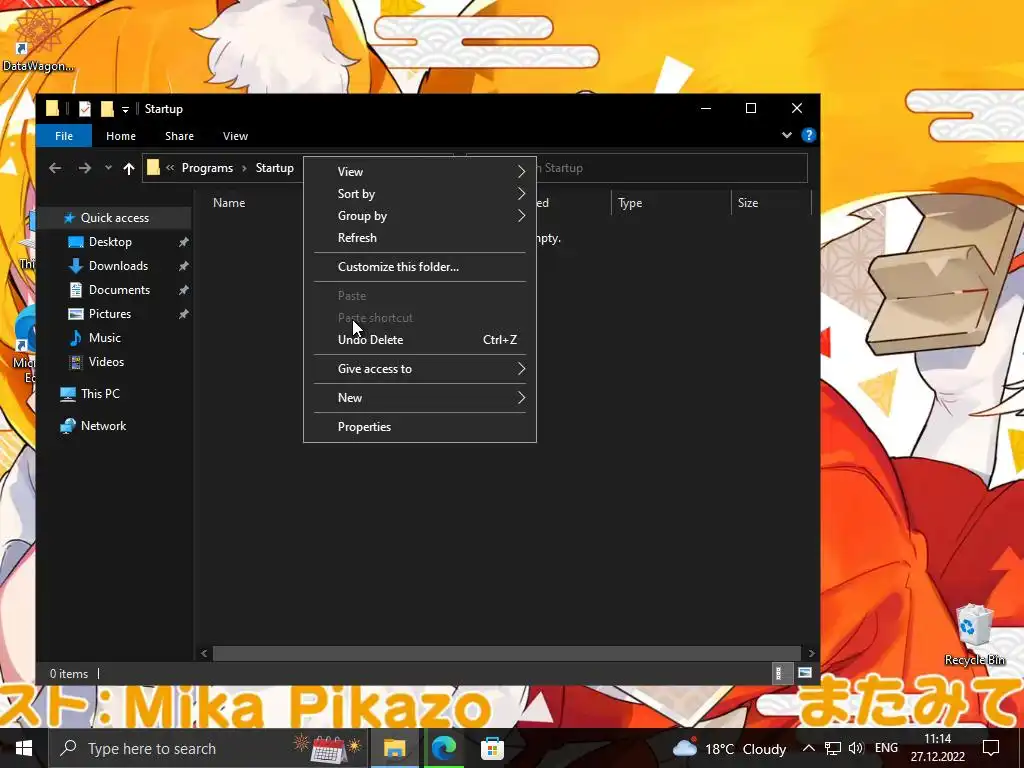Open Documents in the navigation pane

point(119,289)
